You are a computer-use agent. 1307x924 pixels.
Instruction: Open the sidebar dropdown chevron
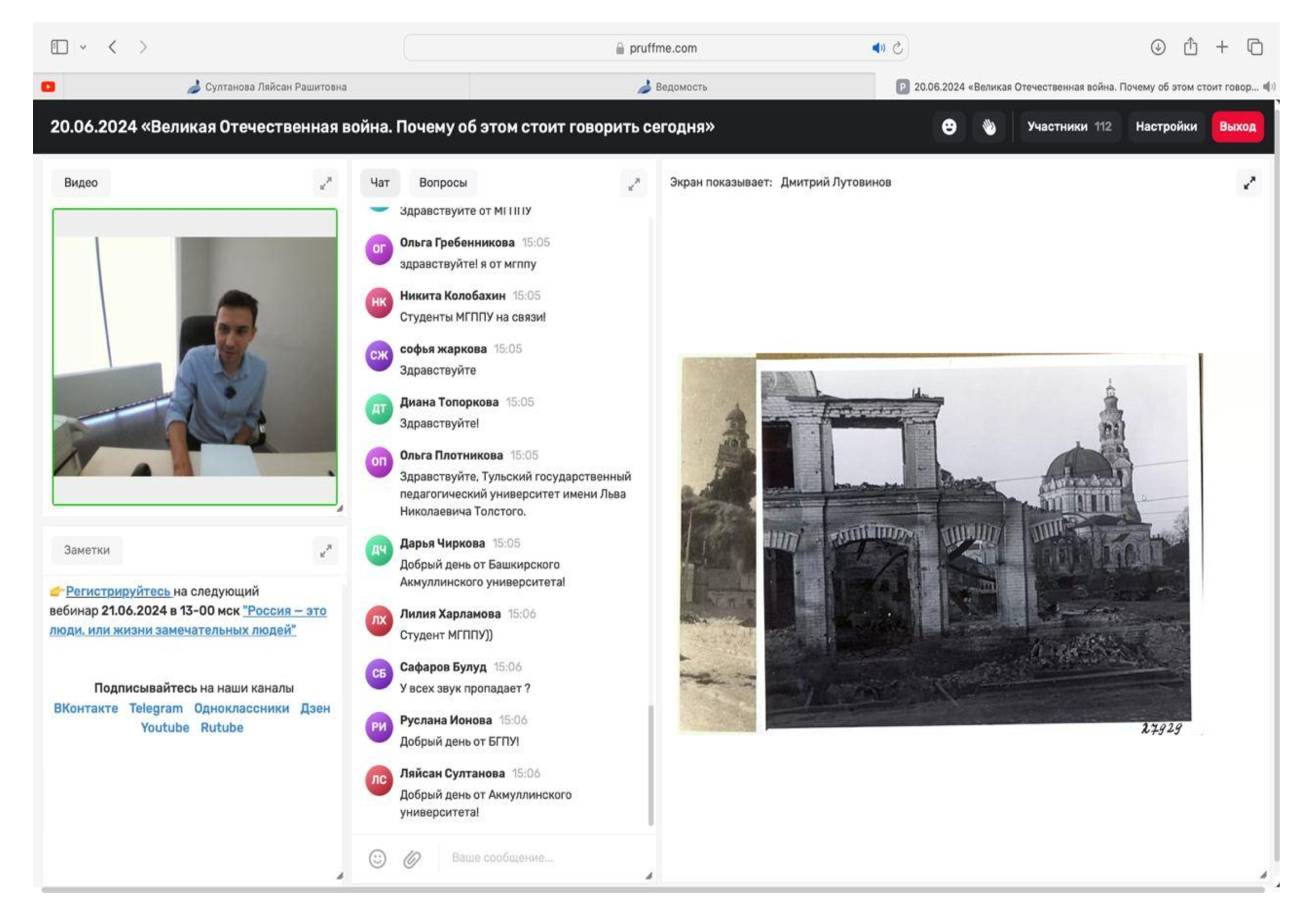(83, 48)
